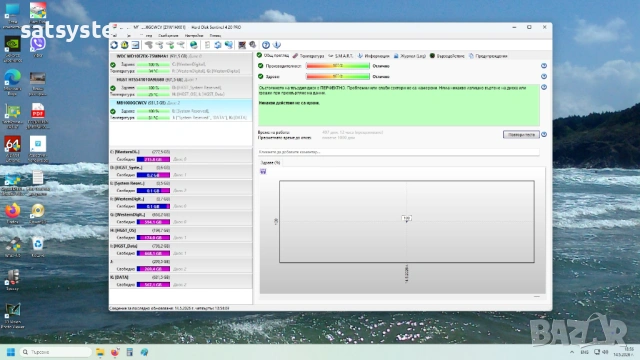The height and width of the screenshot is (360, 640).
Task: Click the blue sync arrows toolbar icon
Action: point(218,45)
